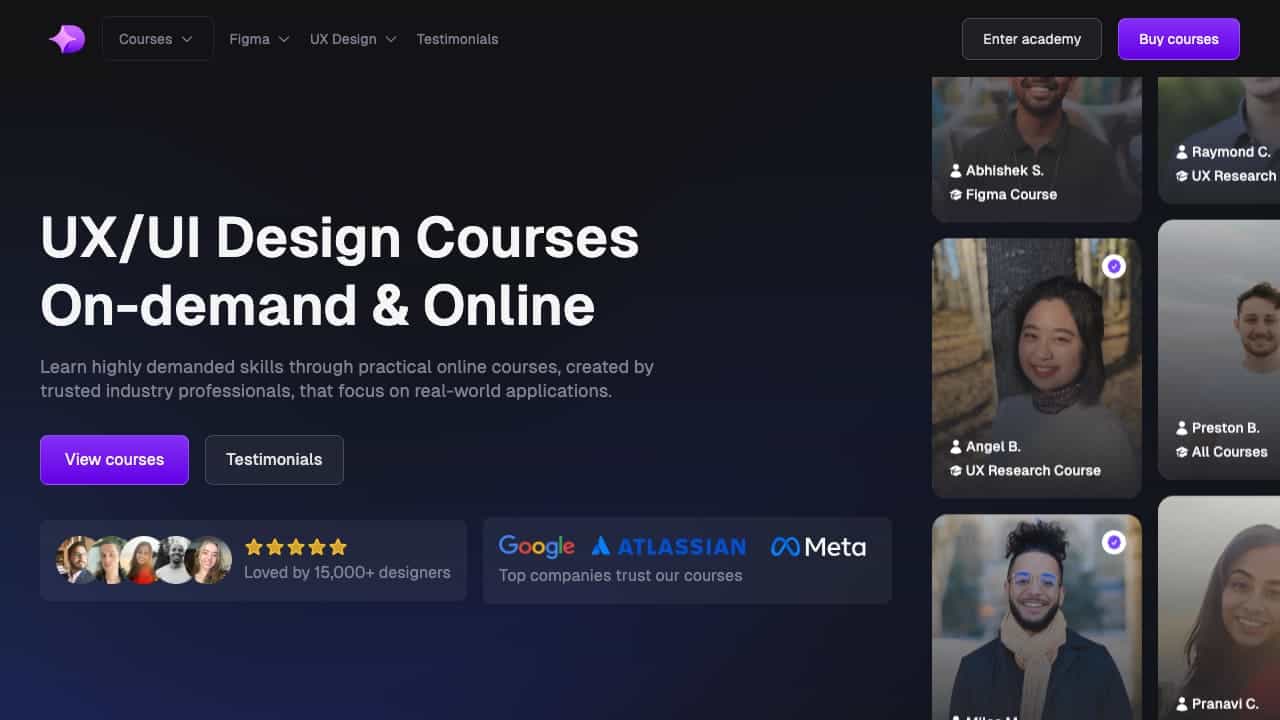Open the Courses dropdown menu
The width and height of the screenshot is (1280, 720).
(157, 39)
